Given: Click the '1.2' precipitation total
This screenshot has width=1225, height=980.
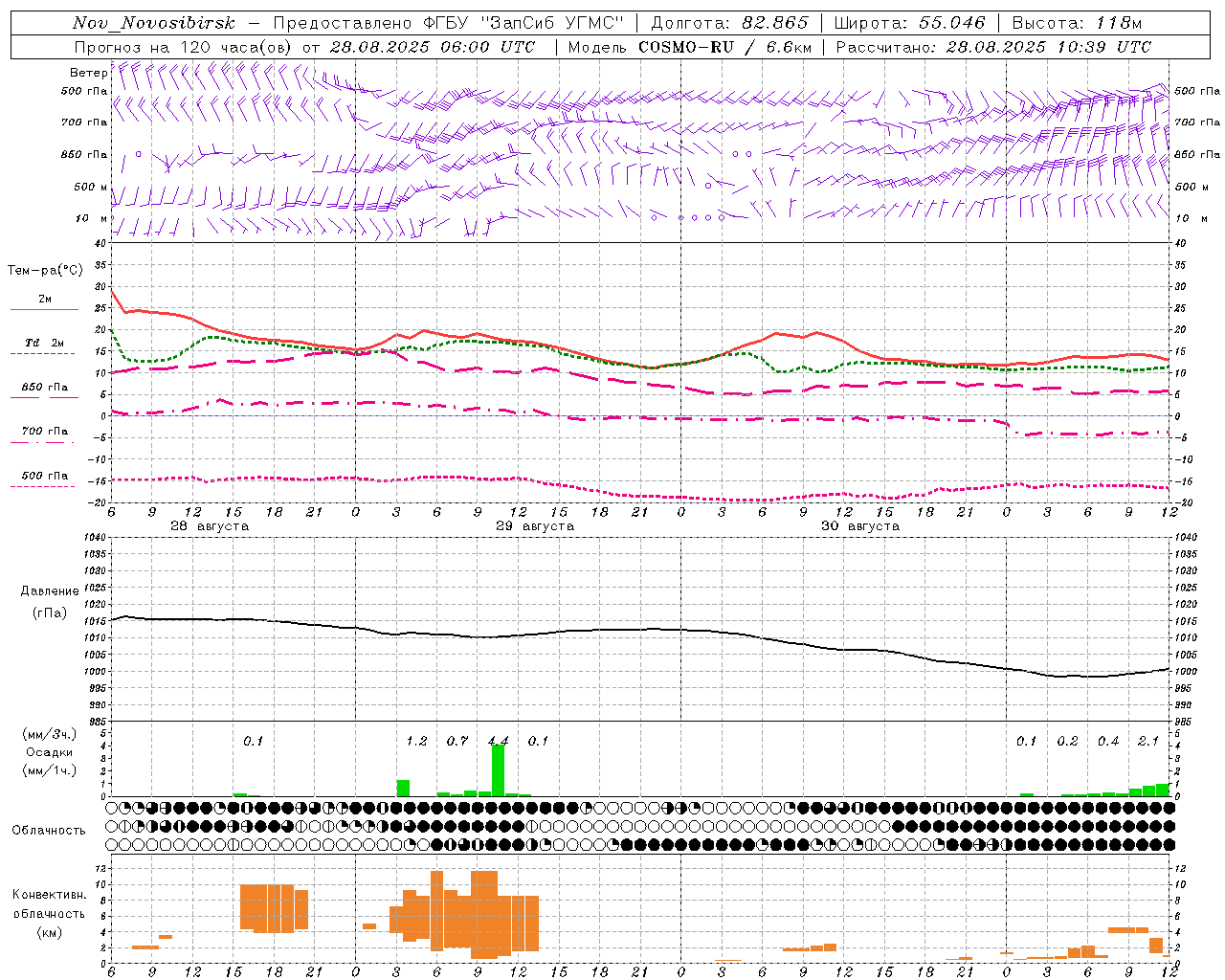Looking at the screenshot, I should [x=416, y=741].
